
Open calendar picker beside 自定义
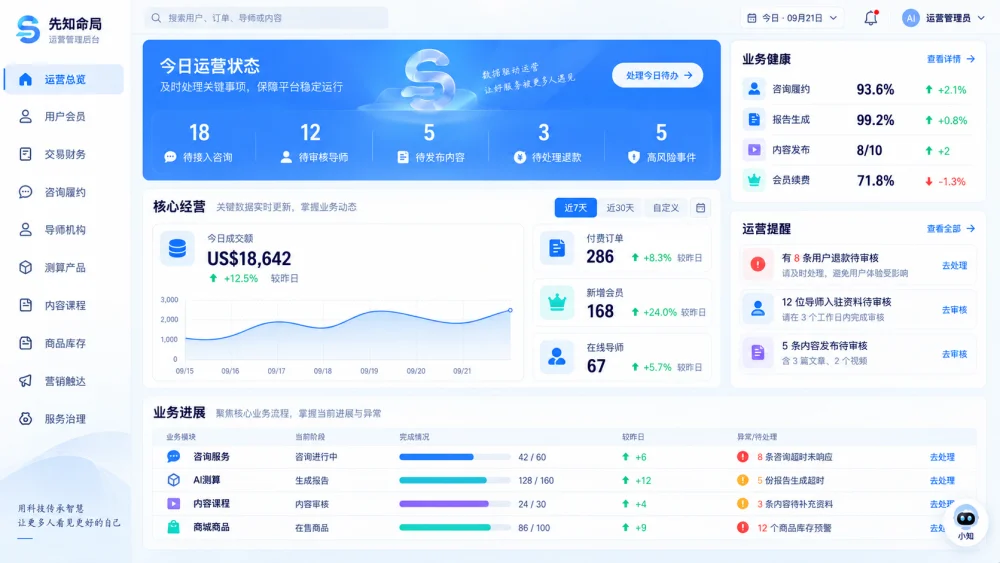700,208
